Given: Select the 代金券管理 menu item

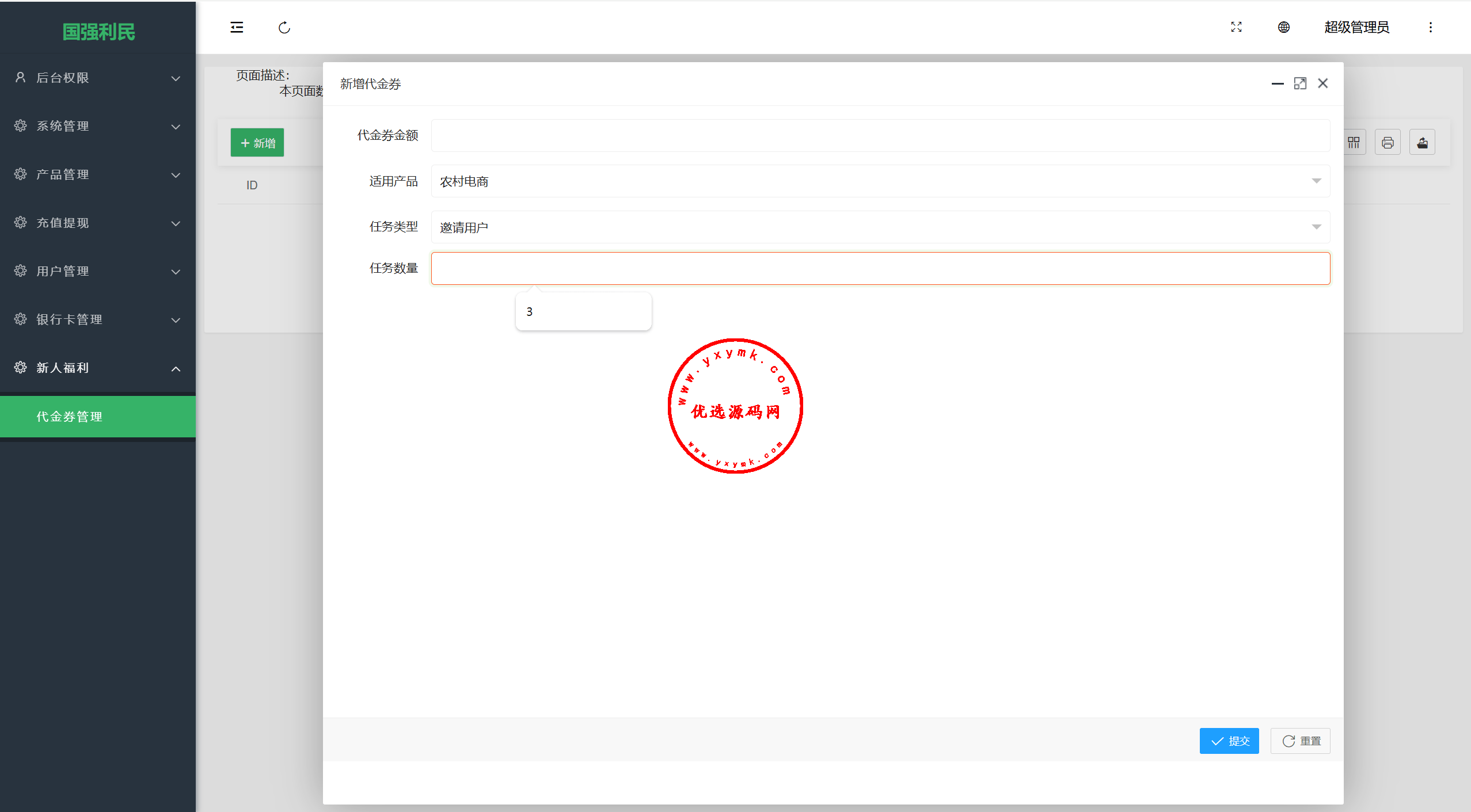Looking at the screenshot, I should [98, 416].
